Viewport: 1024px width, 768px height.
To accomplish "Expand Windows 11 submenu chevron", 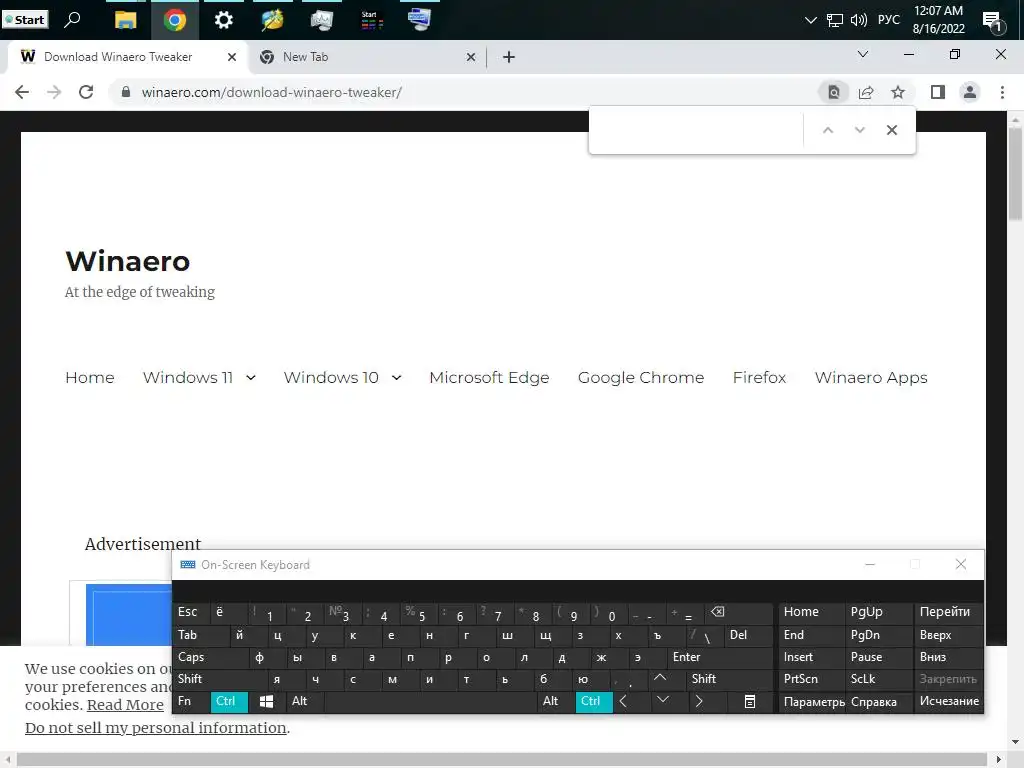I will click(x=251, y=378).
